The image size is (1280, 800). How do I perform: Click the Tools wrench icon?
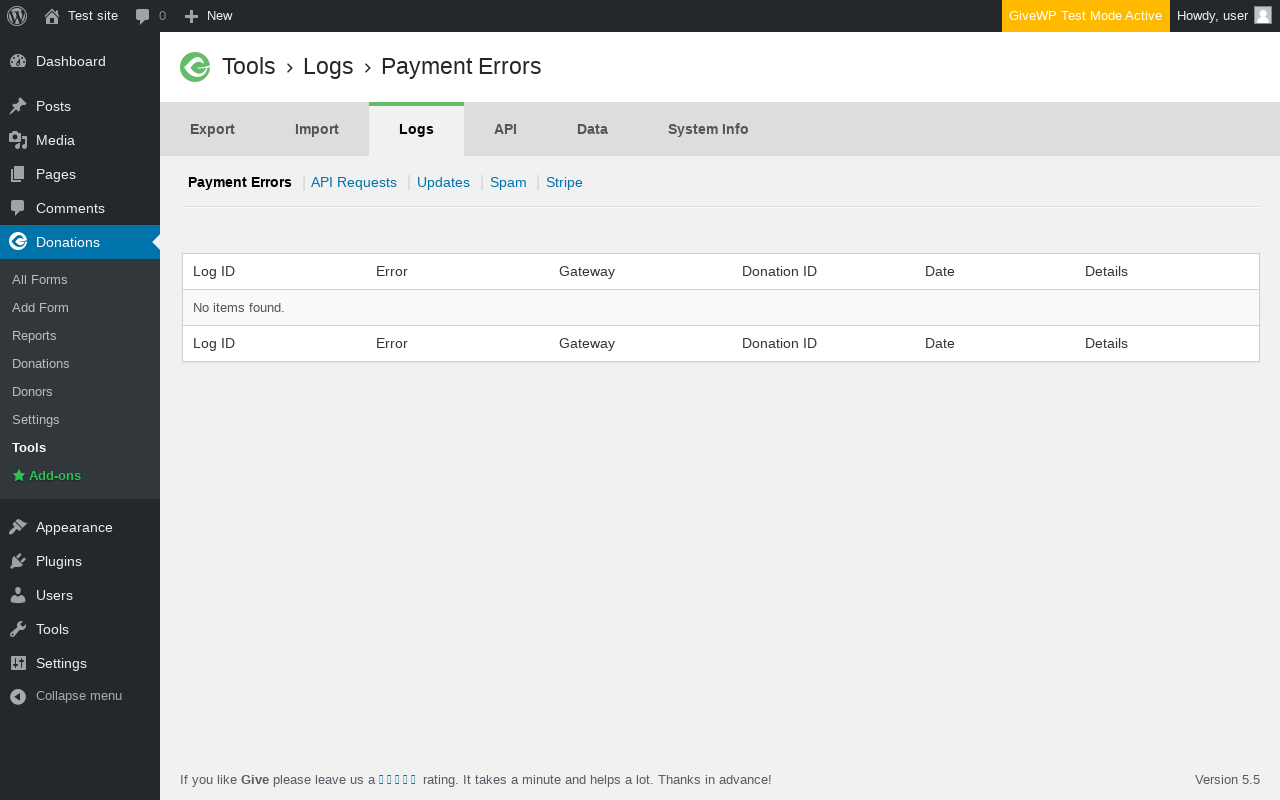point(18,629)
